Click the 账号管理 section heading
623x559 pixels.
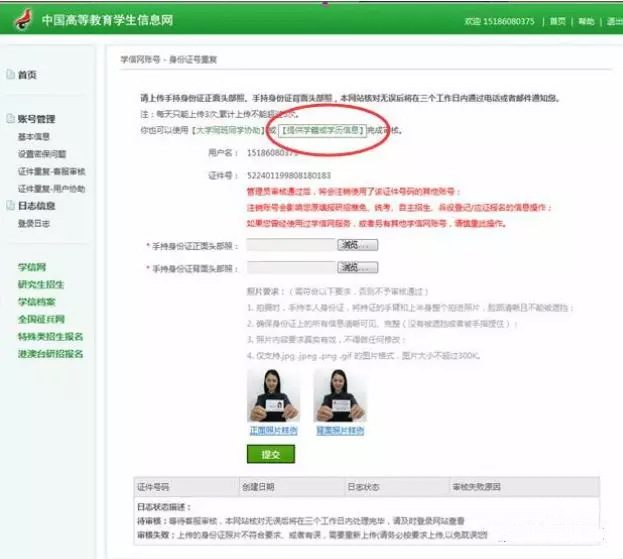click(x=36, y=119)
